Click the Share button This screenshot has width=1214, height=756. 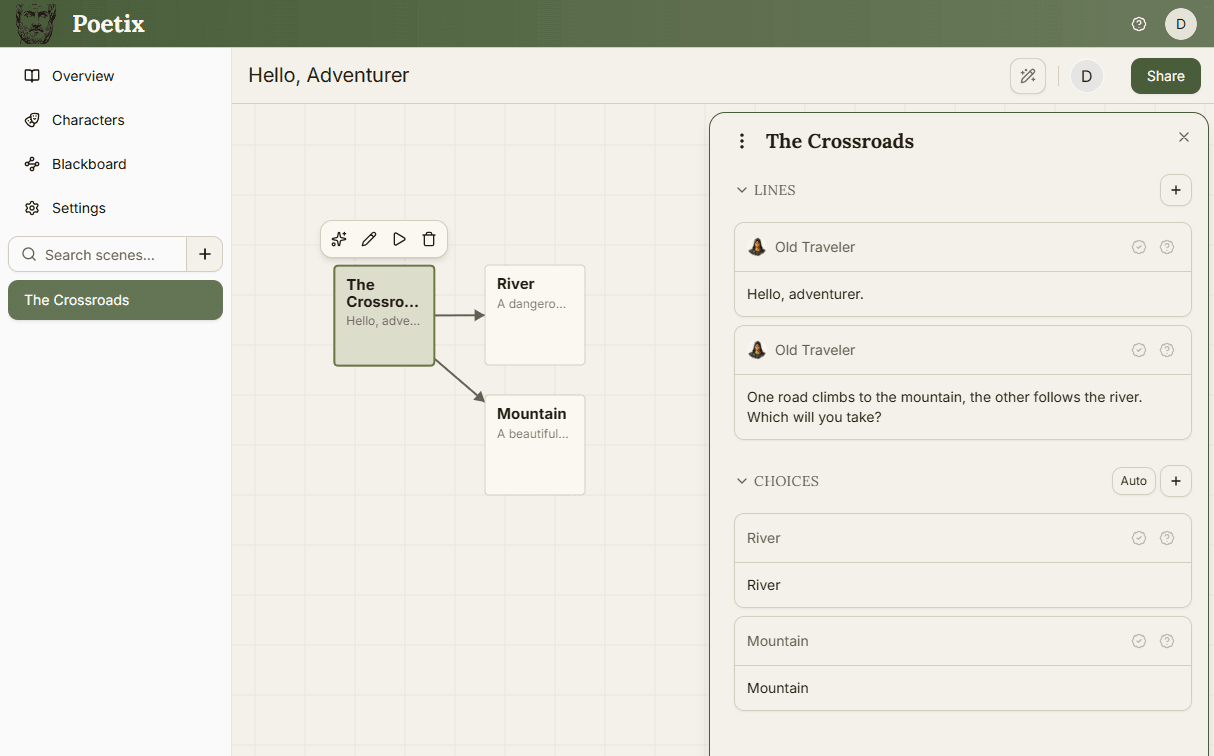1166,76
